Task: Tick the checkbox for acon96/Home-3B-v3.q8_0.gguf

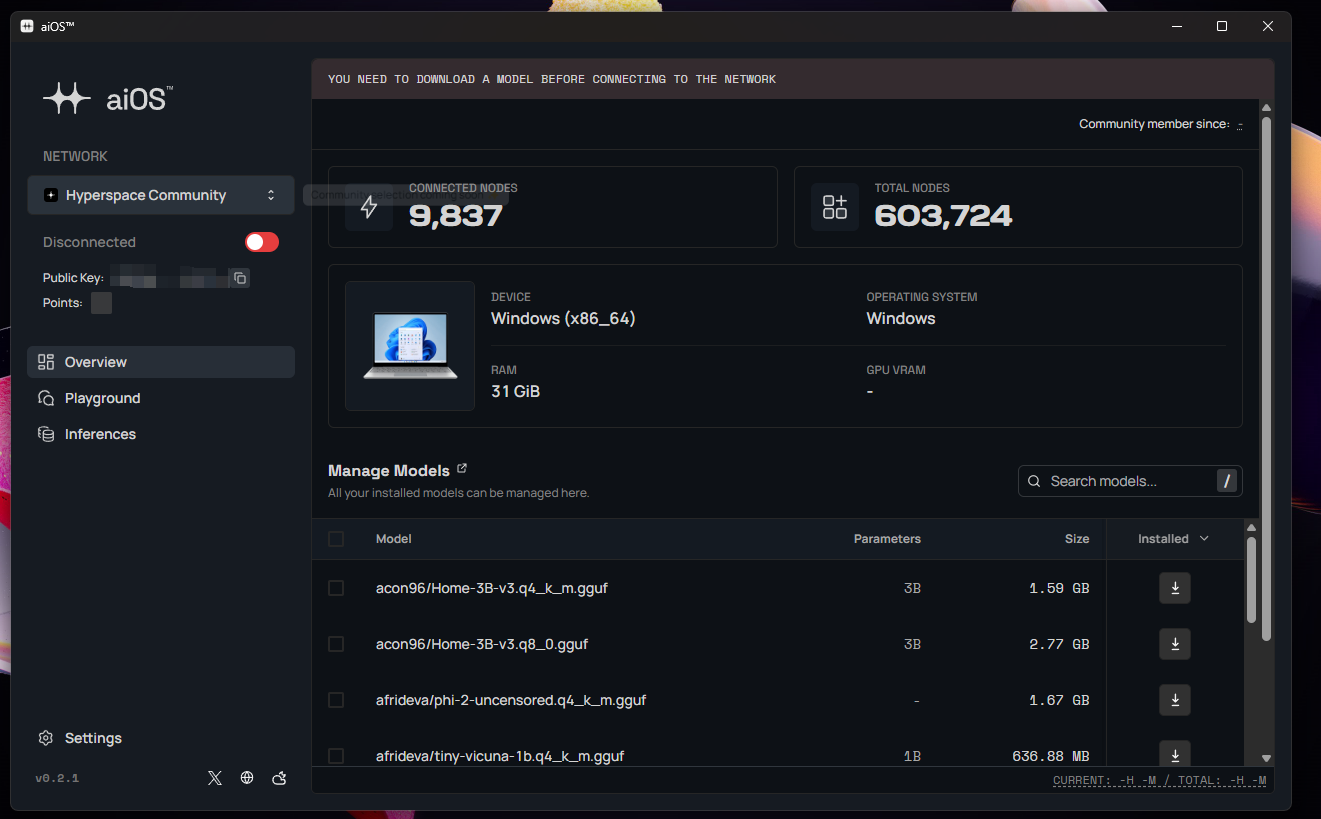Action: 336,644
